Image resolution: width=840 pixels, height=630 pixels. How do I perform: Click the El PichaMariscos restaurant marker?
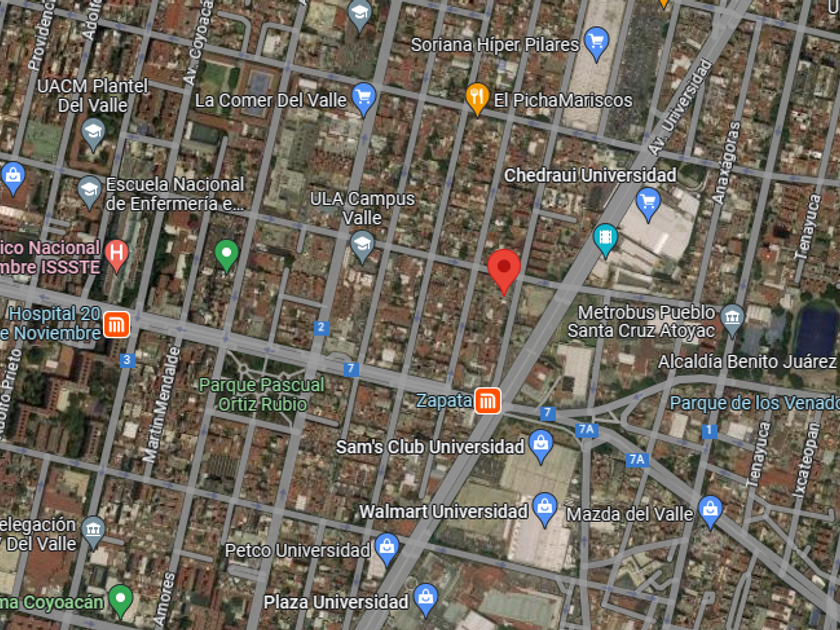click(x=477, y=99)
